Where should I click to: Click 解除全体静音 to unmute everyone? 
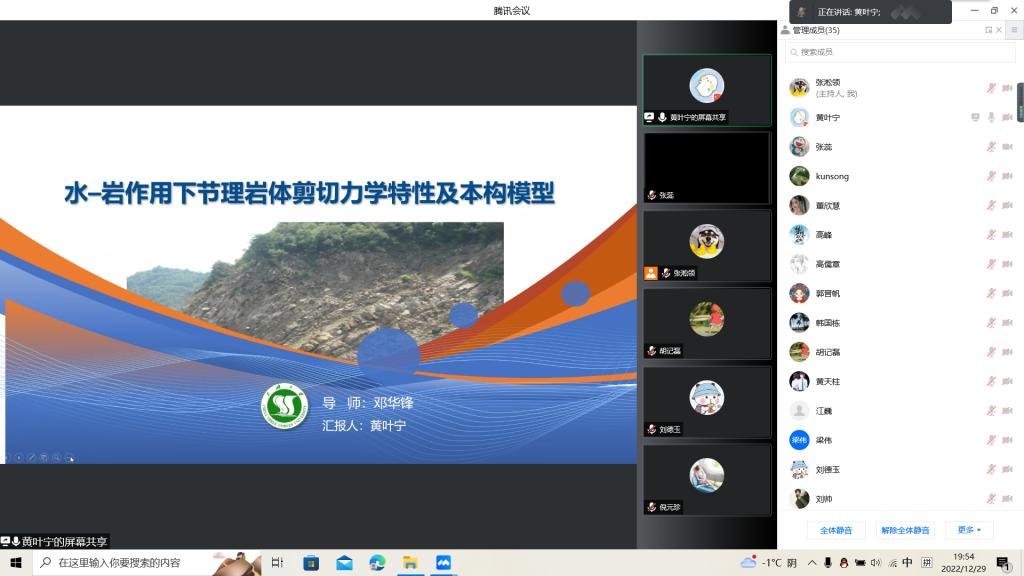tap(905, 530)
